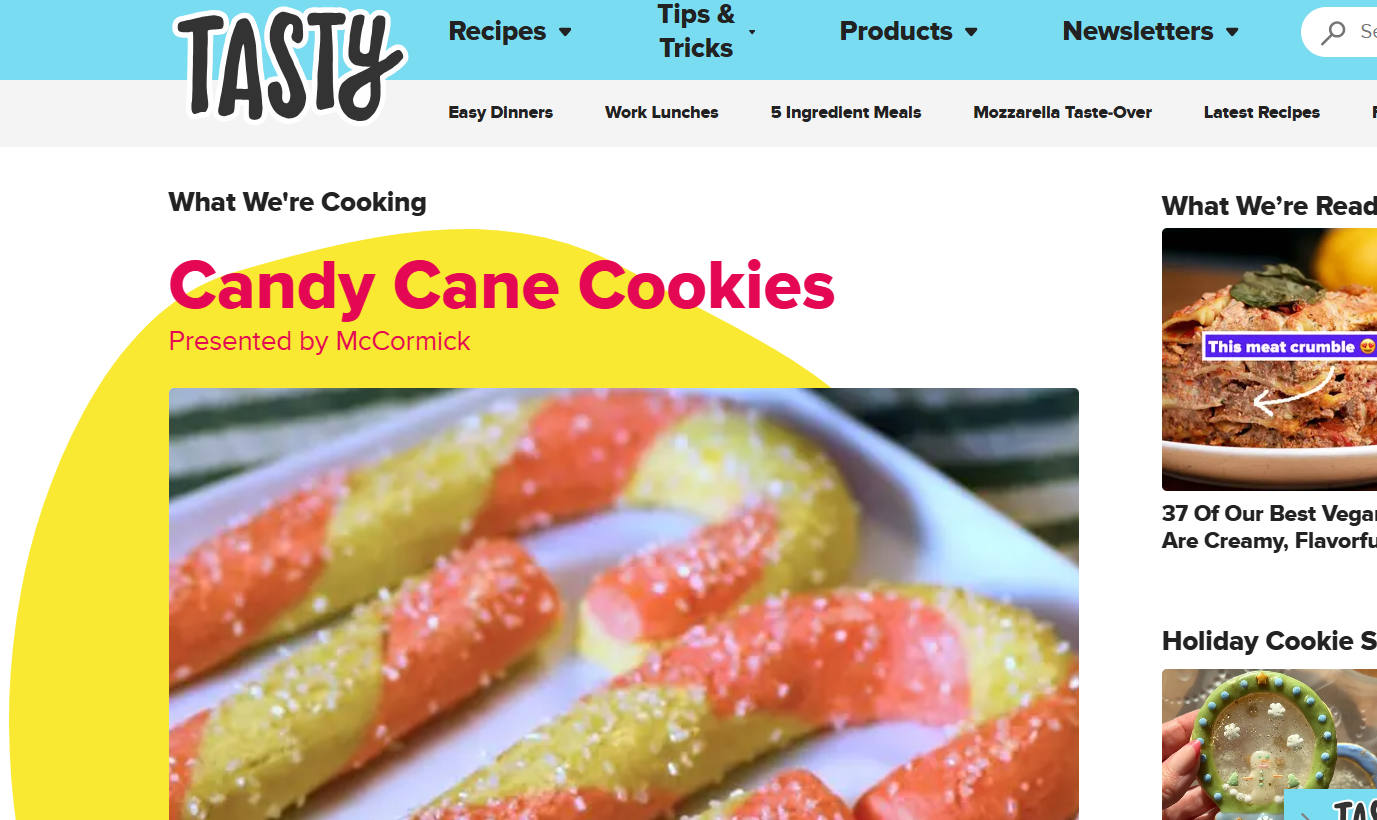1377x820 pixels.
Task: Click Presented by McCormick link
Action: point(320,341)
